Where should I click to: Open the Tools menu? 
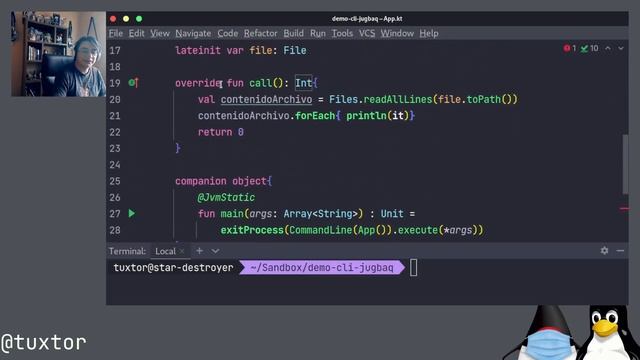[342, 33]
